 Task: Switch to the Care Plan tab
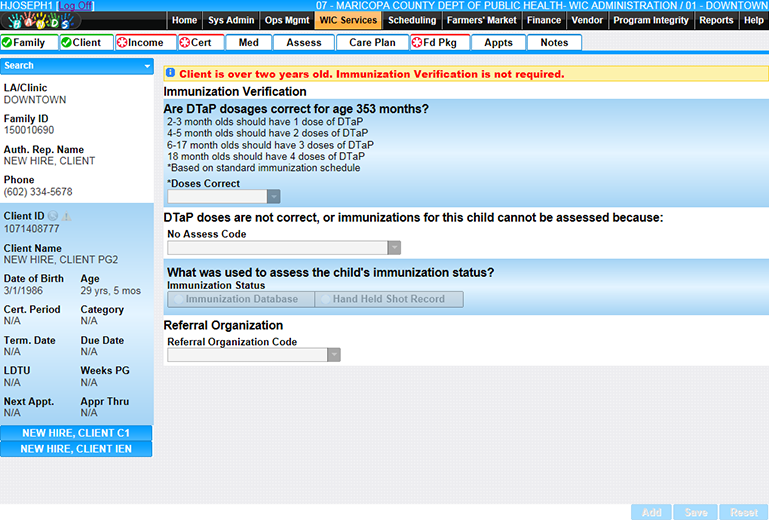(x=372, y=42)
